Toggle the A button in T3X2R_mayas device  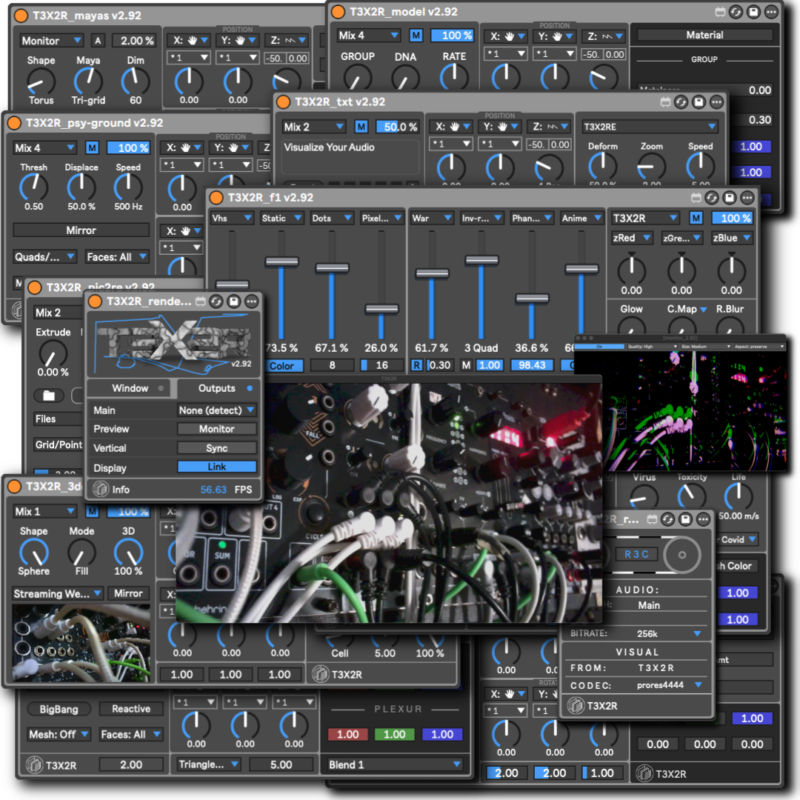coord(98,40)
